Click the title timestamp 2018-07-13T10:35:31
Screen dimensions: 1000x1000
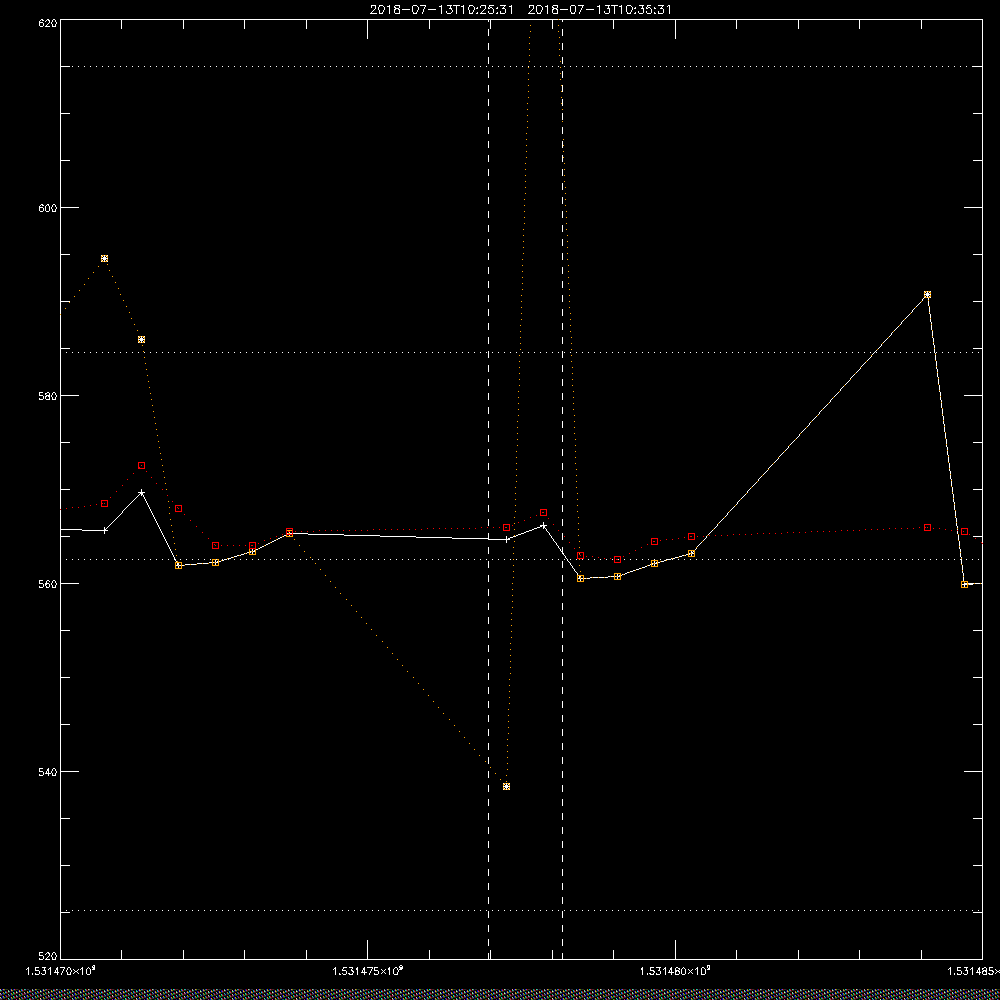tap(600, 10)
